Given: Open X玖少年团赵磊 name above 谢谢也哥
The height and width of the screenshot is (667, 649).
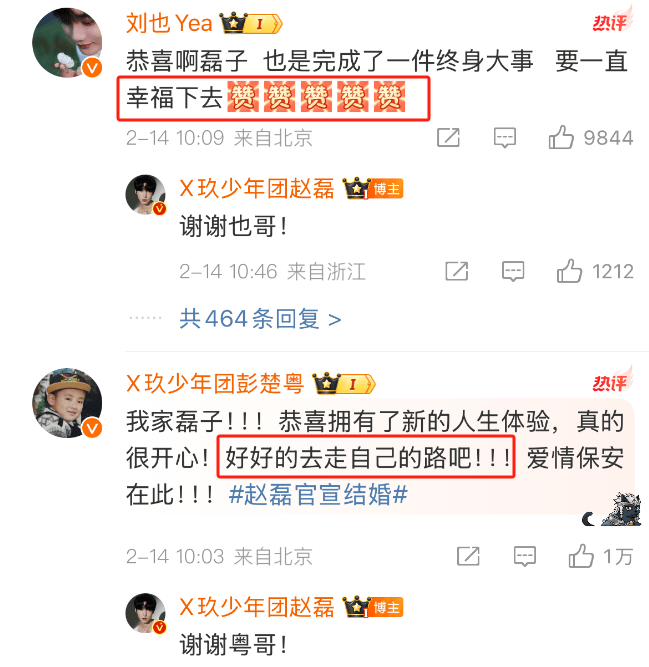Looking at the screenshot, I should click(x=257, y=188).
